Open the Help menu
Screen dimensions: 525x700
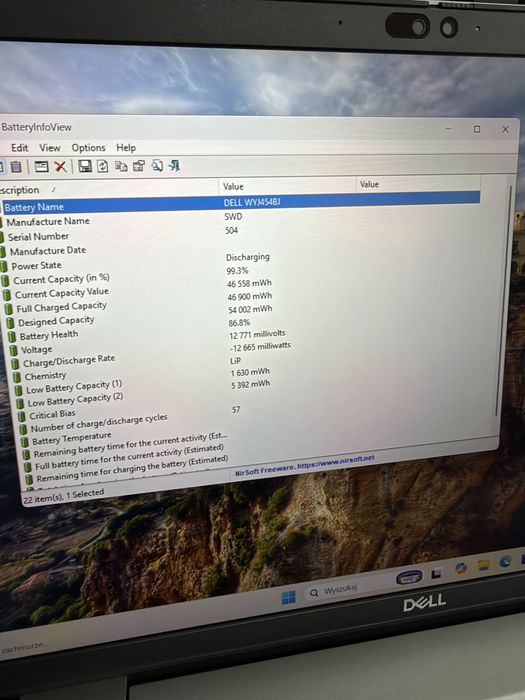click(126, 148)
